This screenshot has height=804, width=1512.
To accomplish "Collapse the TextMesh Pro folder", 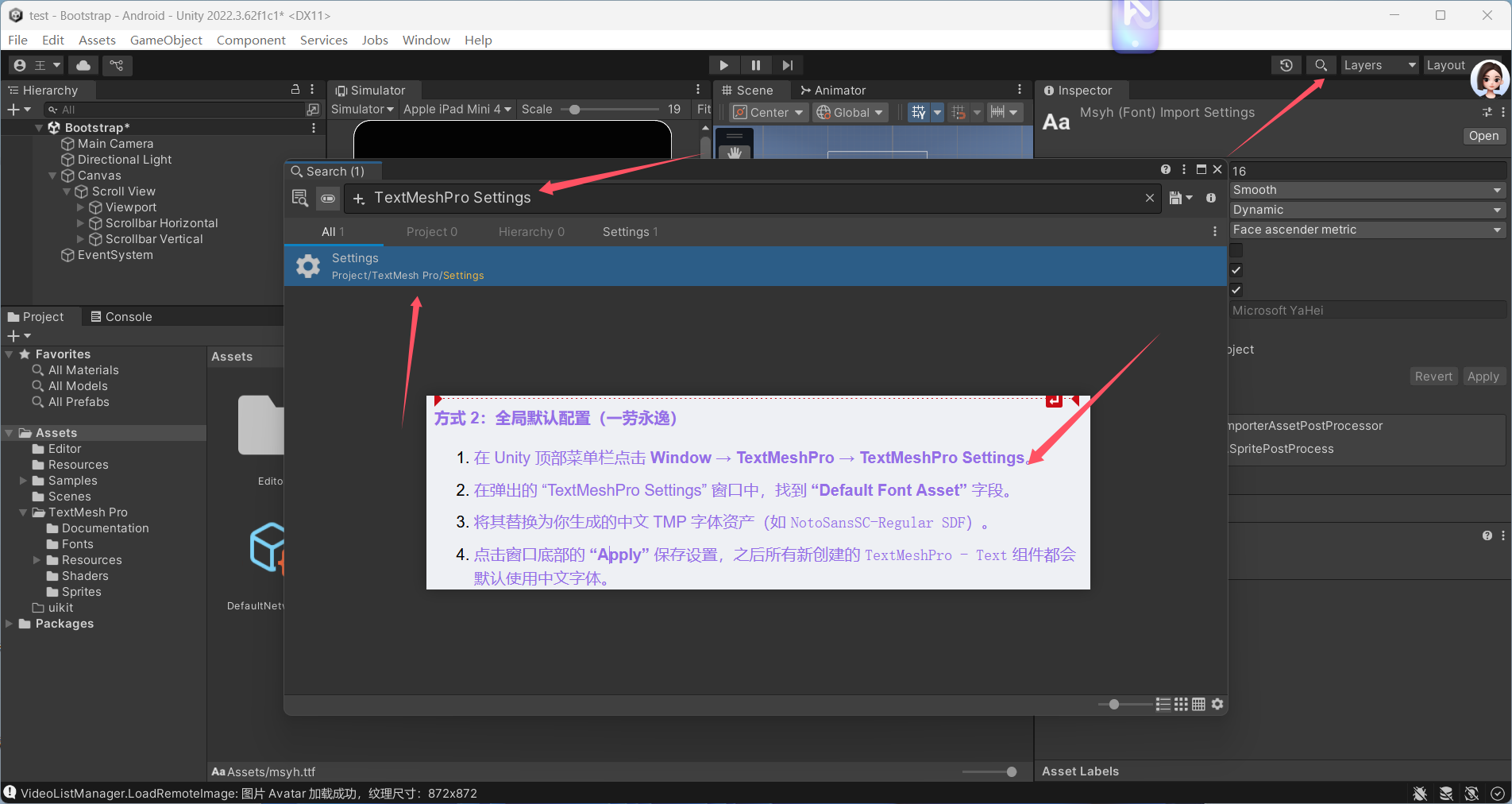I will (x=23, y=512).
